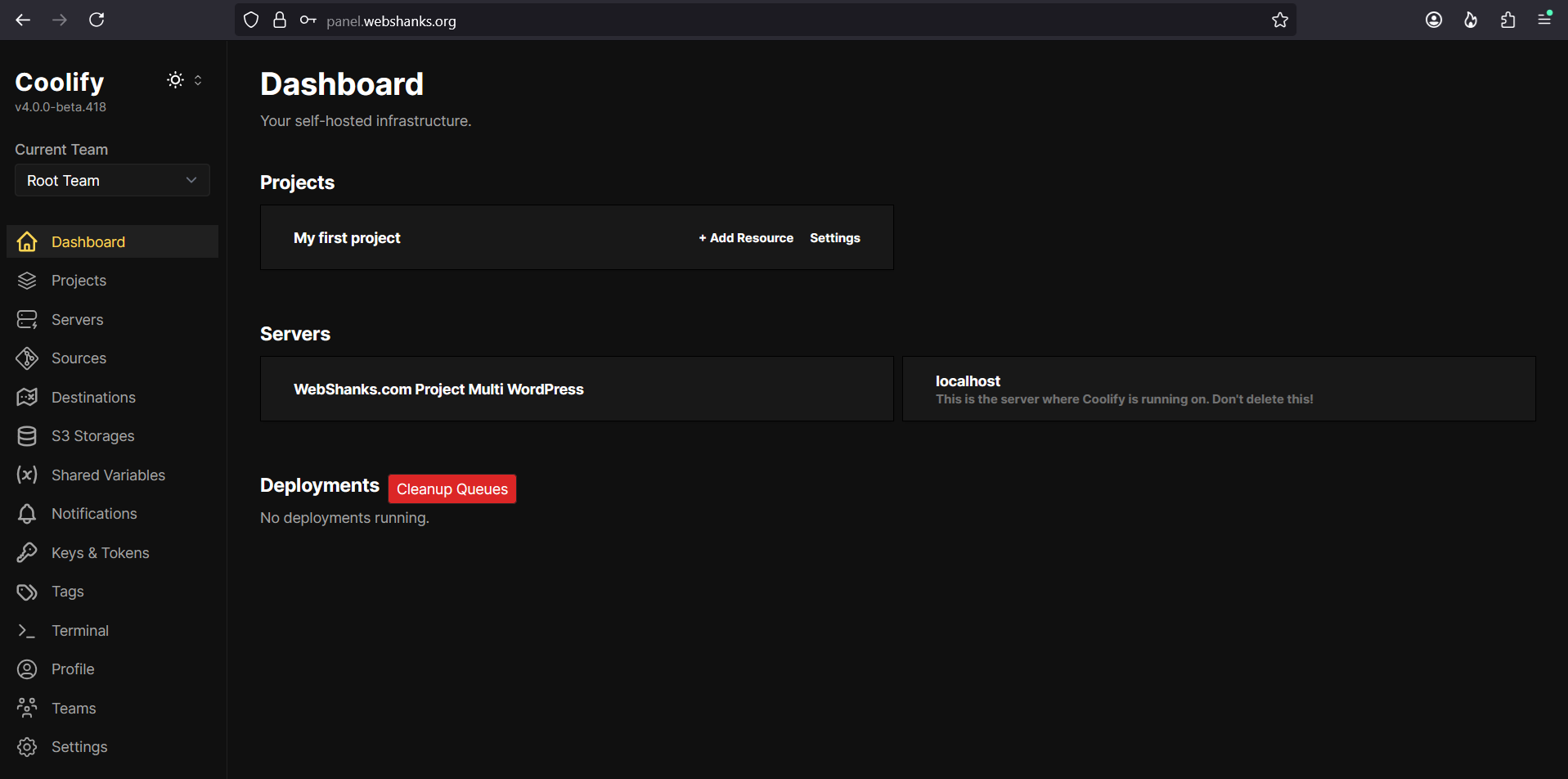The height and width of the screenshot is (779, 1568).
Task: Bookmark this page with star icon
Action: 1280,20
